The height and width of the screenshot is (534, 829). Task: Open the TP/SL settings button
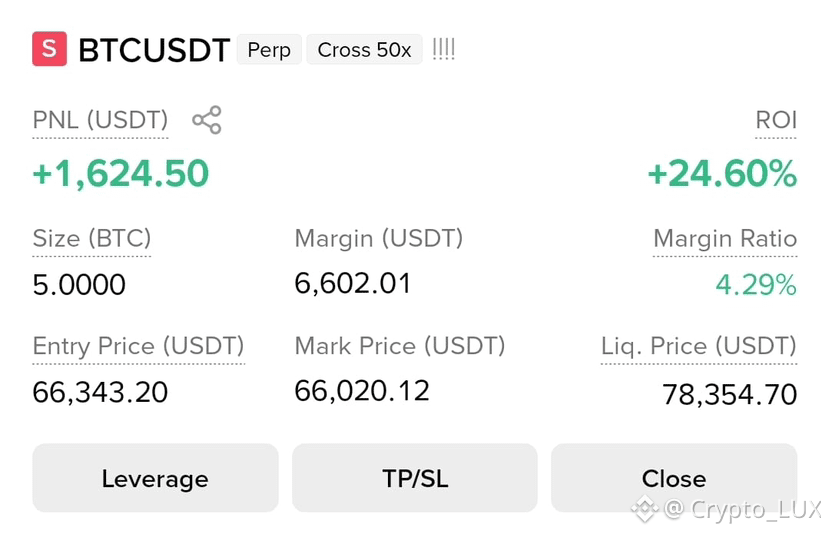[x=415, y=478]
